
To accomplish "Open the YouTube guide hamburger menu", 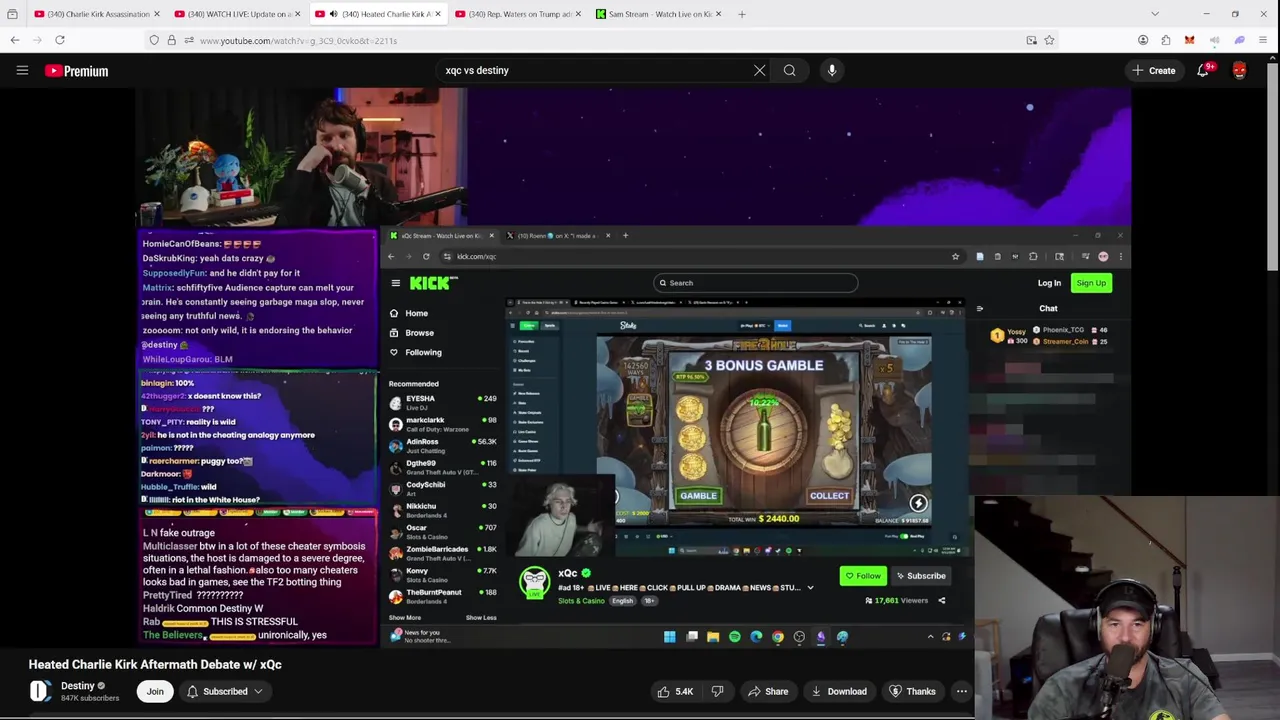I will pyautogui.click(x=22, y=70).
